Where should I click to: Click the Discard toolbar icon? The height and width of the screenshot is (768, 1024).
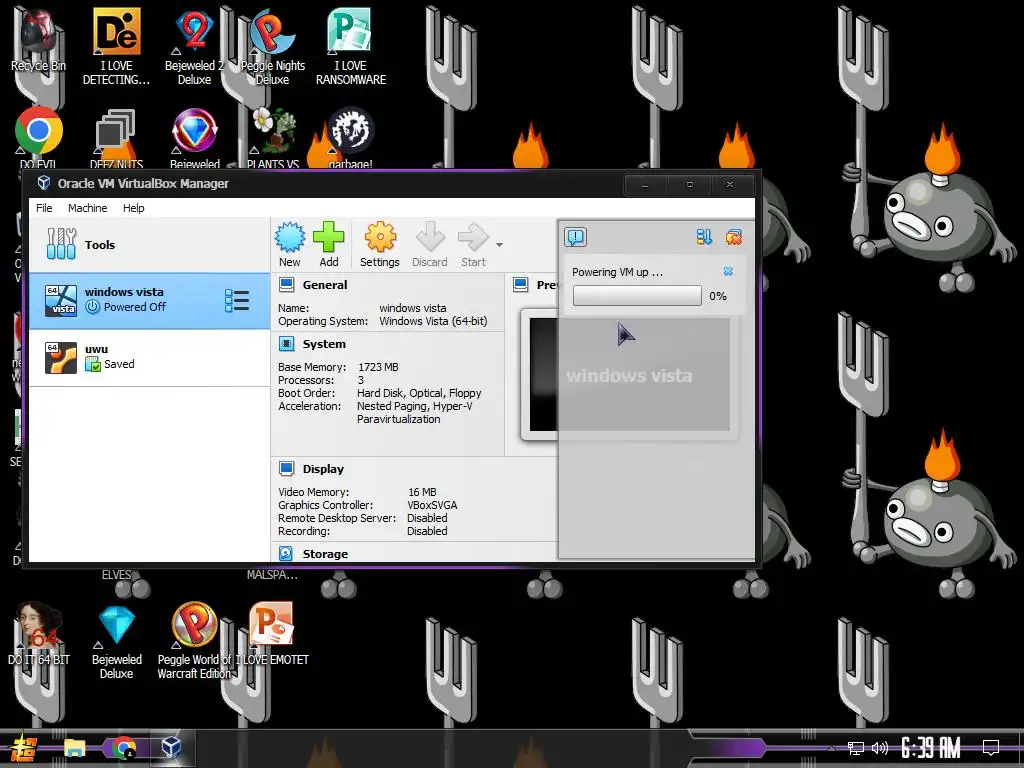tap(430, 244)
